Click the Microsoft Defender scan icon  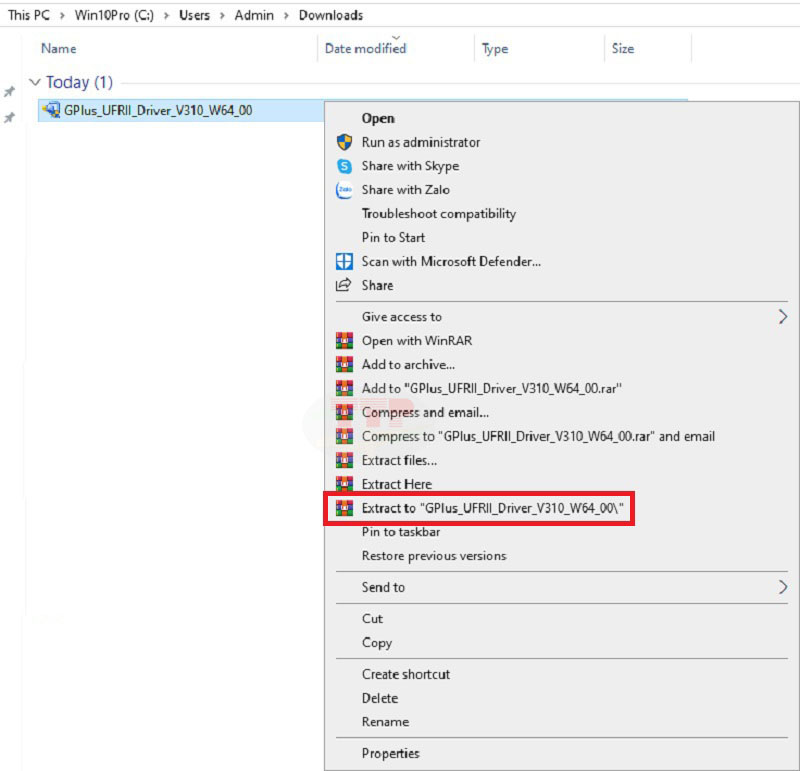pyautogui.click(x=344, y=262)
